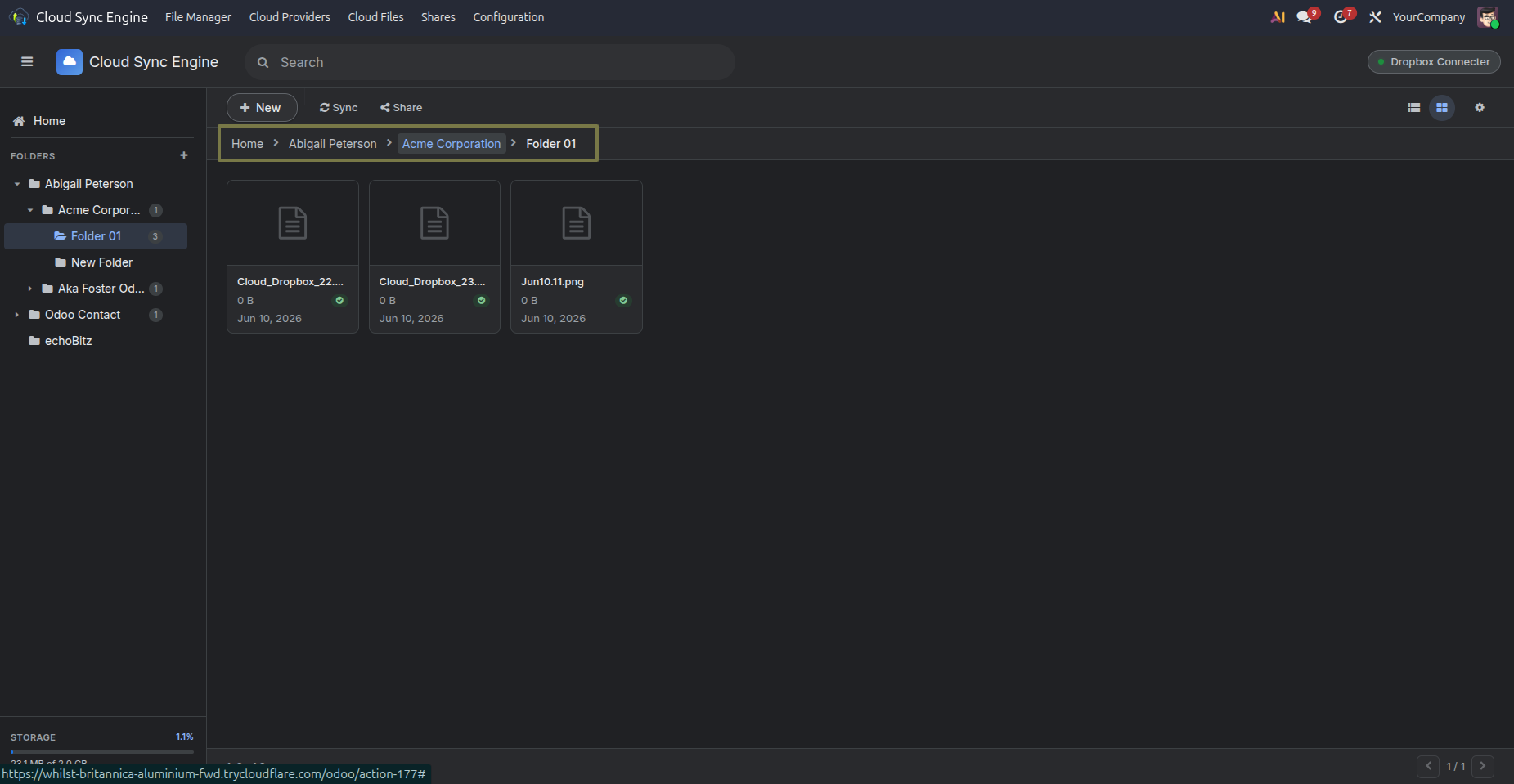
Task: Collapse the Acme Corporation tree node
Action: coord(30,210)
